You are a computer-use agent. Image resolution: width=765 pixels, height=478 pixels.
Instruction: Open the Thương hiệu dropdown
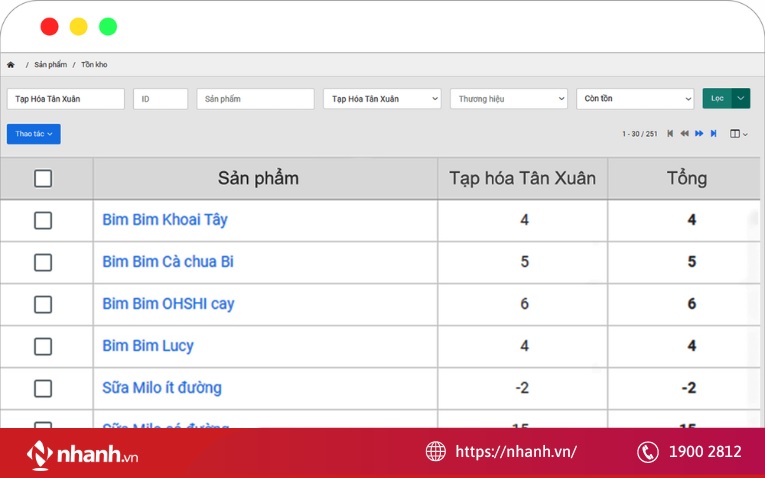click(508, 99)
